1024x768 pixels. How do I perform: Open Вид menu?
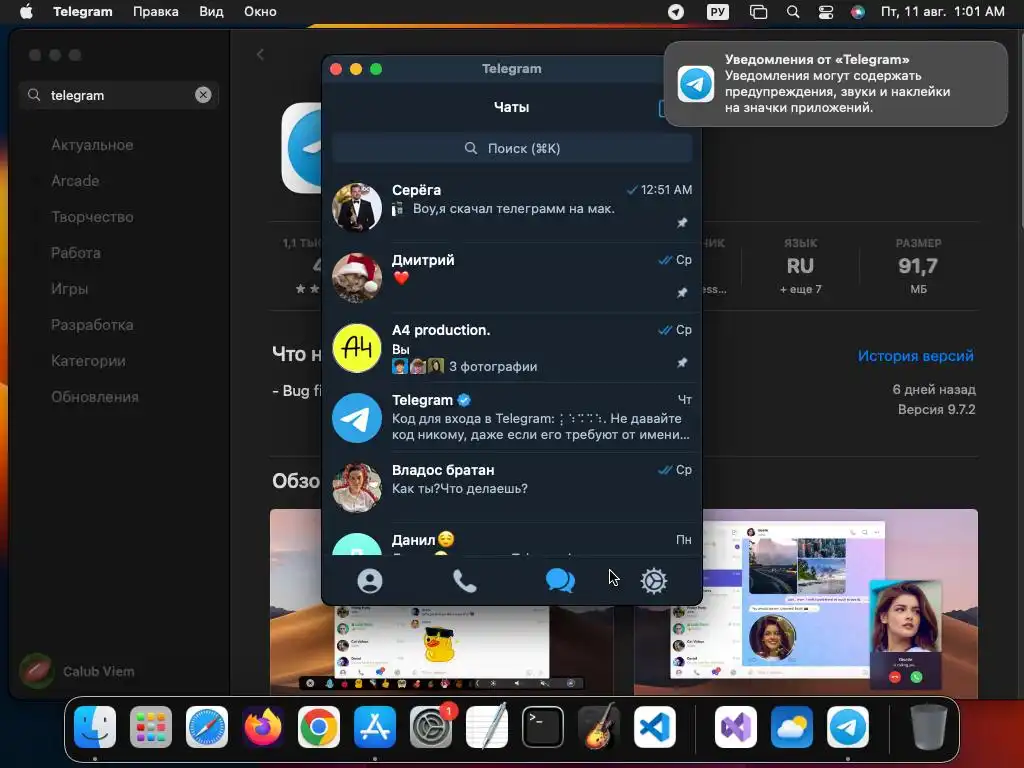[211, 12]
